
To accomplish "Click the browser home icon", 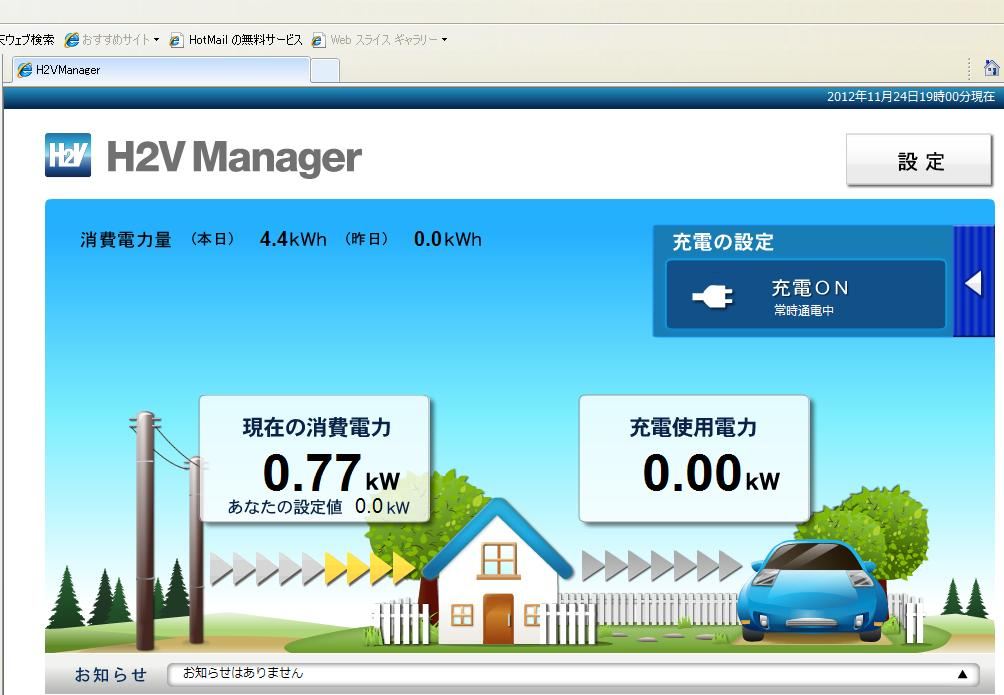I will coord(991,68).
